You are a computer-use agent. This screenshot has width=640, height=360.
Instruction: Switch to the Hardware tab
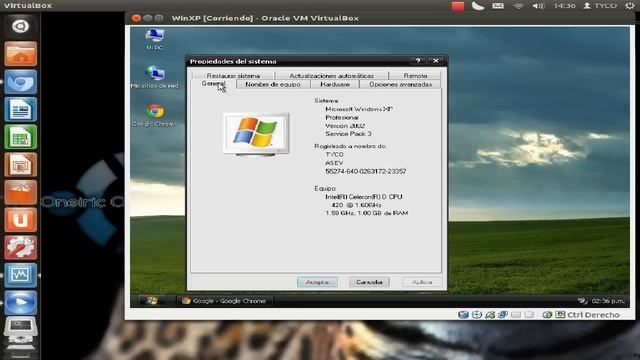[335, 84]
